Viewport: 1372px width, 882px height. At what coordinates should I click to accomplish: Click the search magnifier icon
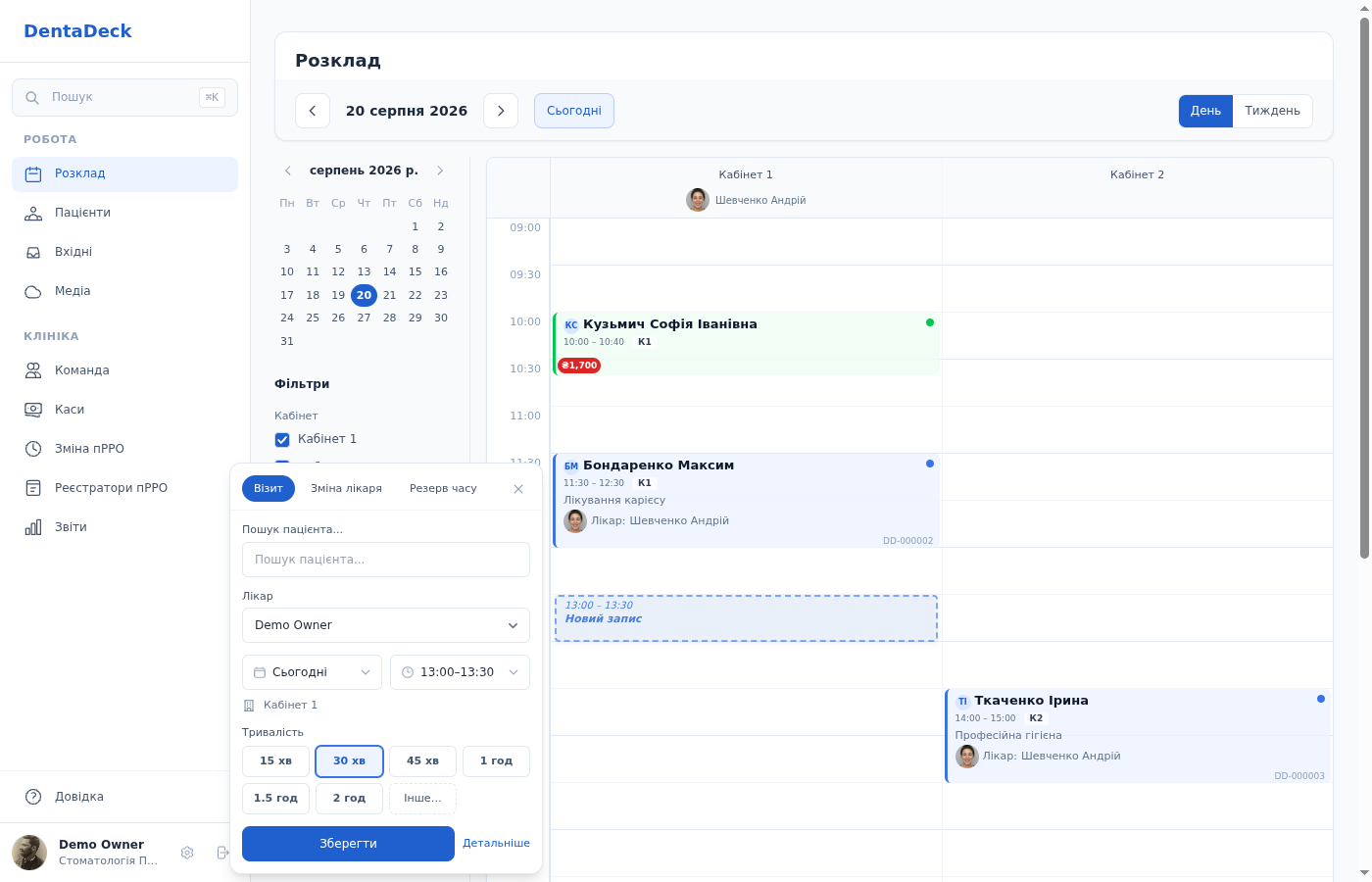(x=32, y=97)
